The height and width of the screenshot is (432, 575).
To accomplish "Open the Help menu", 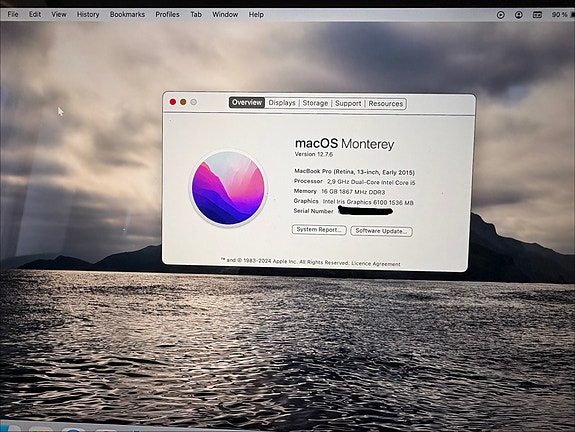I will (x=256, y=15).
